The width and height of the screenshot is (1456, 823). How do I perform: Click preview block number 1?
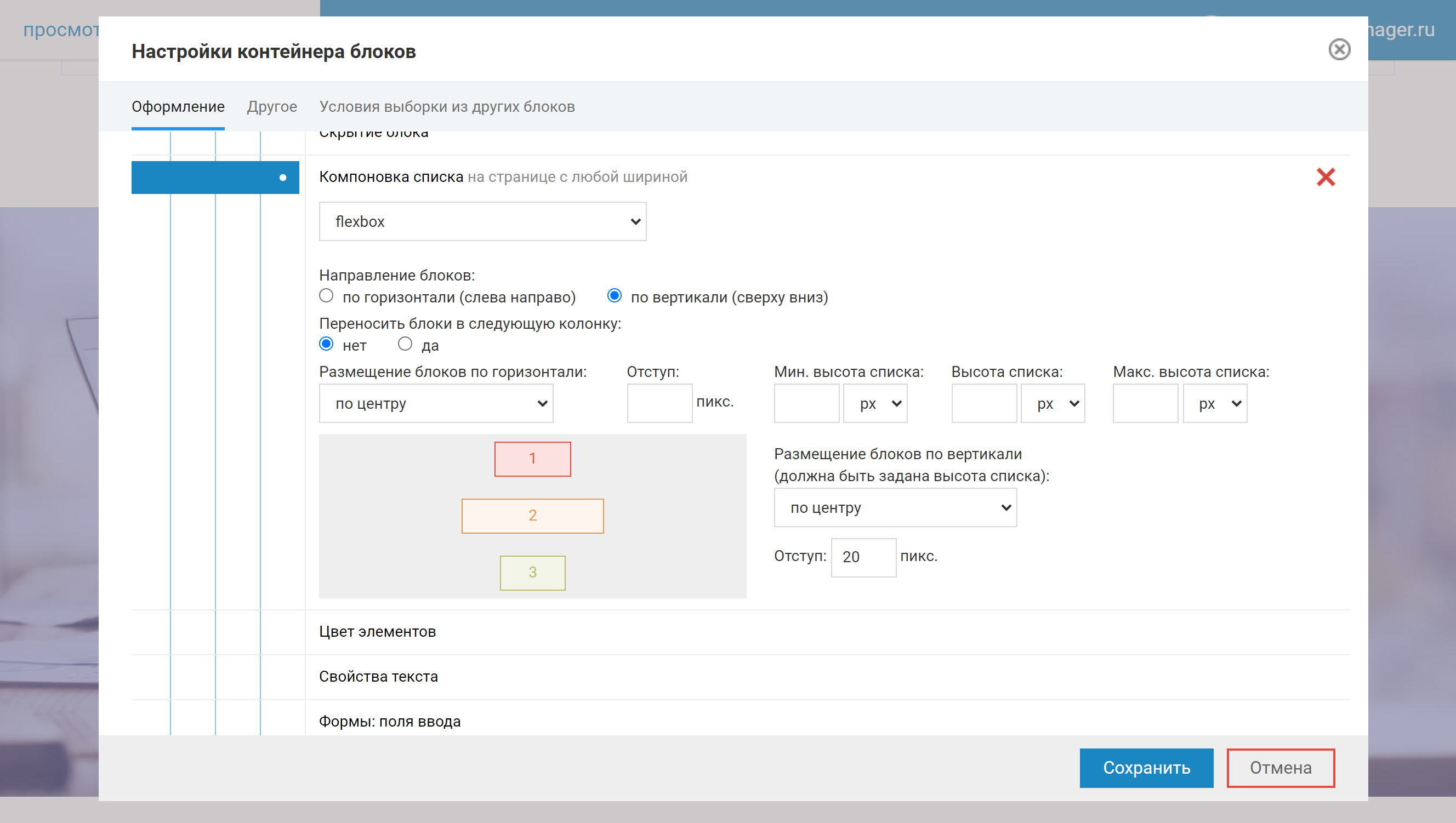tap(532, 459)
